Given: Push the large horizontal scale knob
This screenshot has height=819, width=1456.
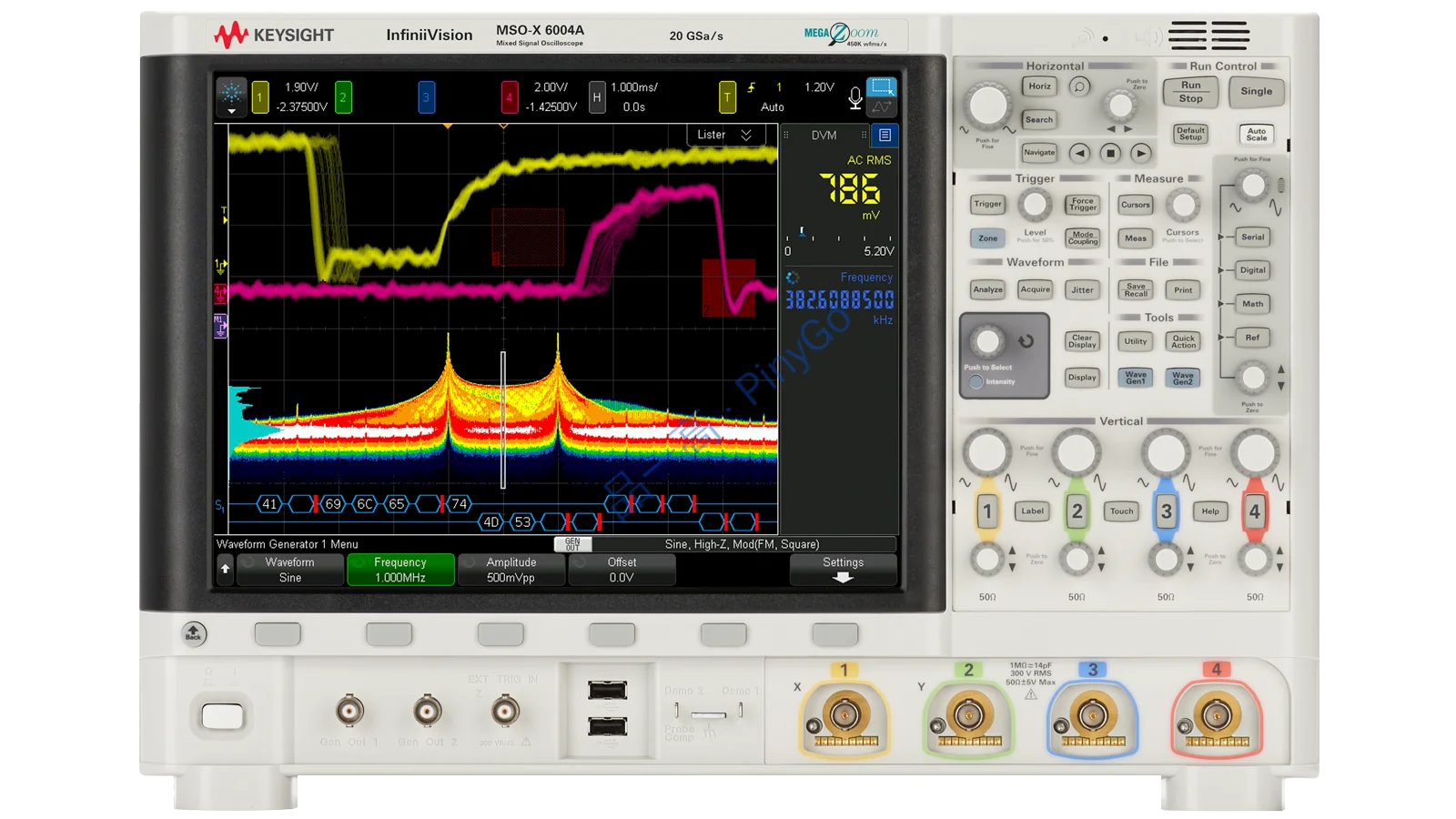Looking at the screenshot, I should (987, 106).
